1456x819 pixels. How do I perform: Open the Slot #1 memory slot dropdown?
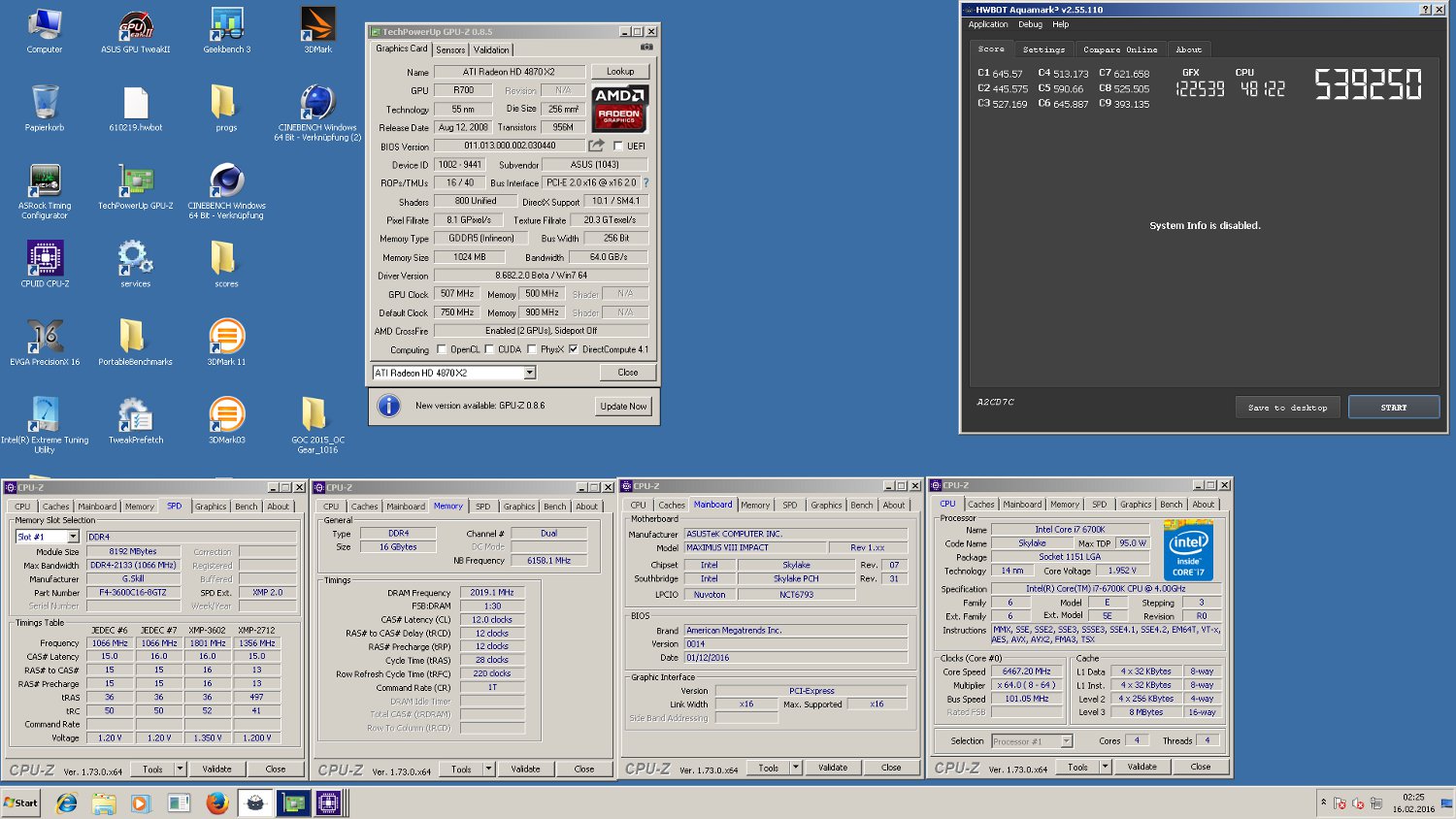pos(47,537)
